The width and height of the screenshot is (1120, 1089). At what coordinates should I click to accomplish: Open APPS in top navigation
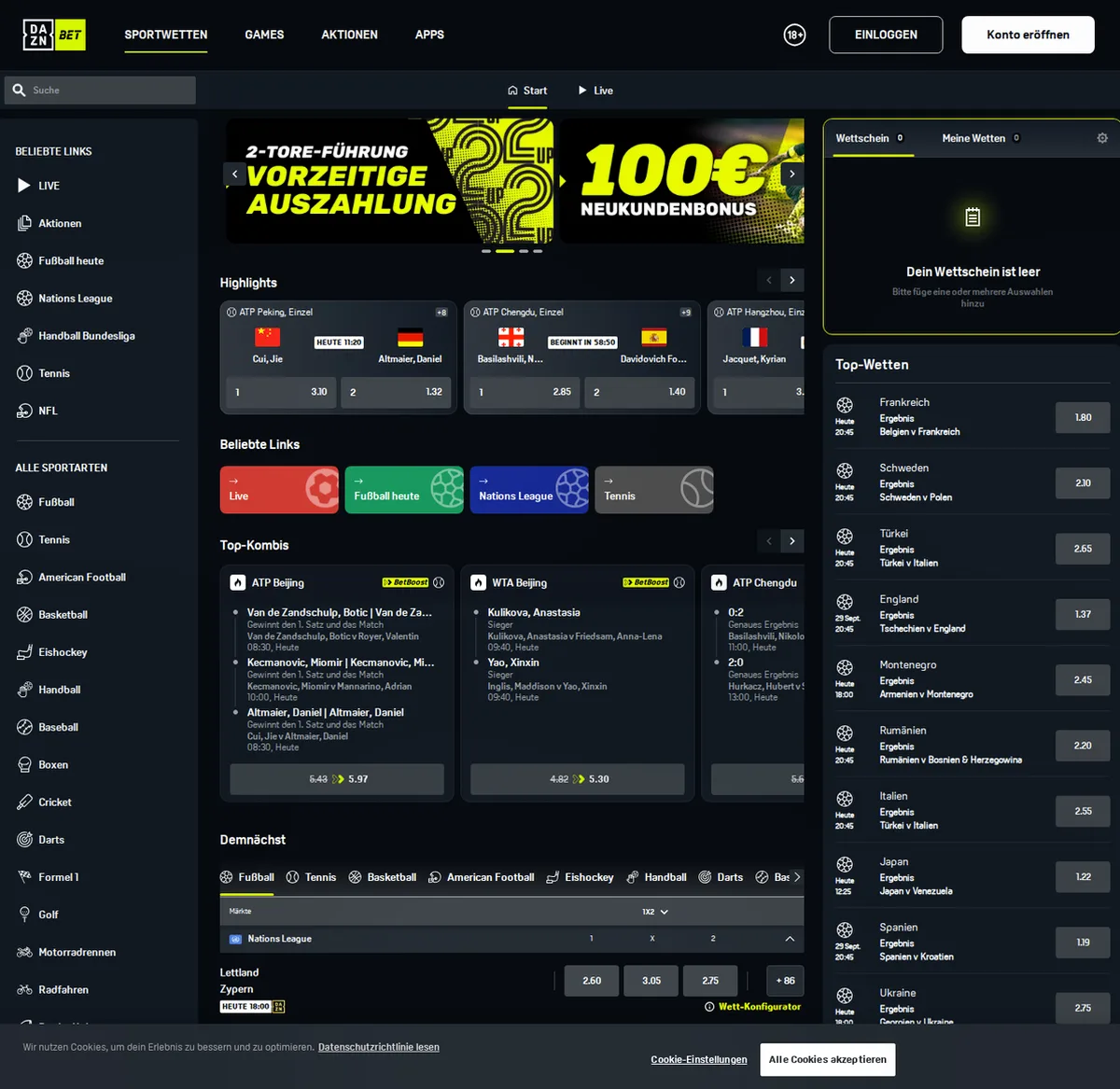429,35
